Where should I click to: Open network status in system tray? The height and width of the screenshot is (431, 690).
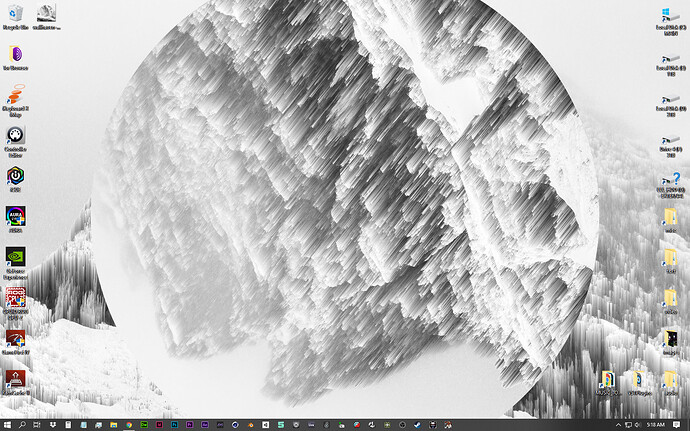tap(628, 425)
